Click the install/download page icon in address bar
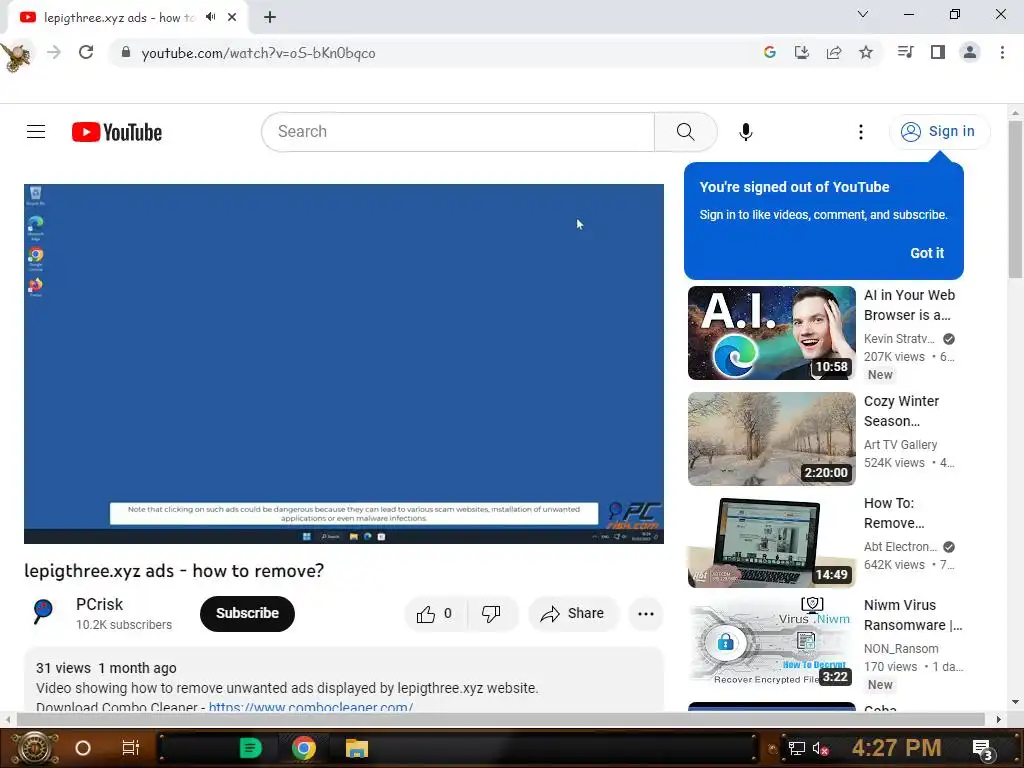 pyautogui.click(x=801, y=52)
